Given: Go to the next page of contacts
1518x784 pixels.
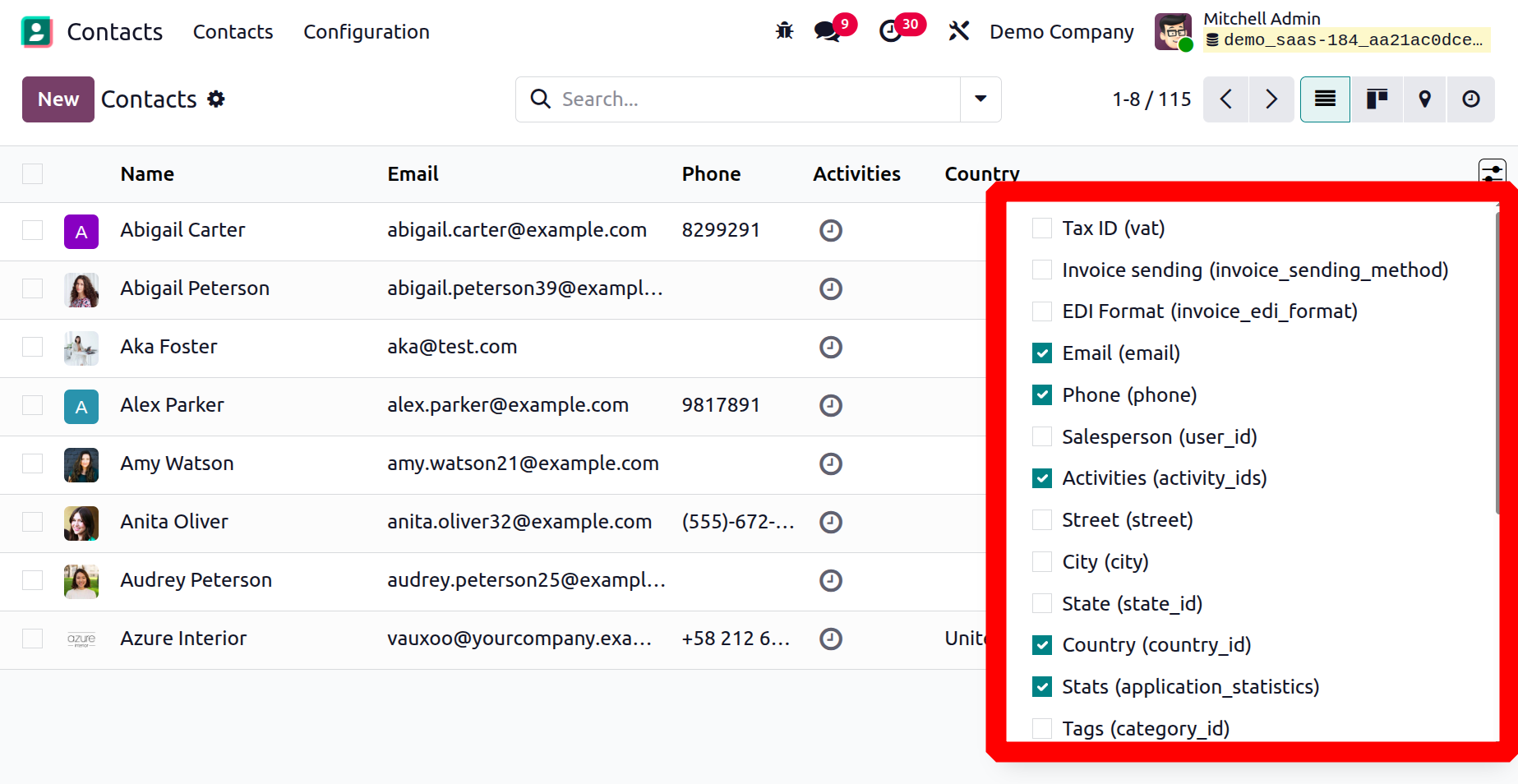Looking at the screenshot, I should click(1271, 99).
